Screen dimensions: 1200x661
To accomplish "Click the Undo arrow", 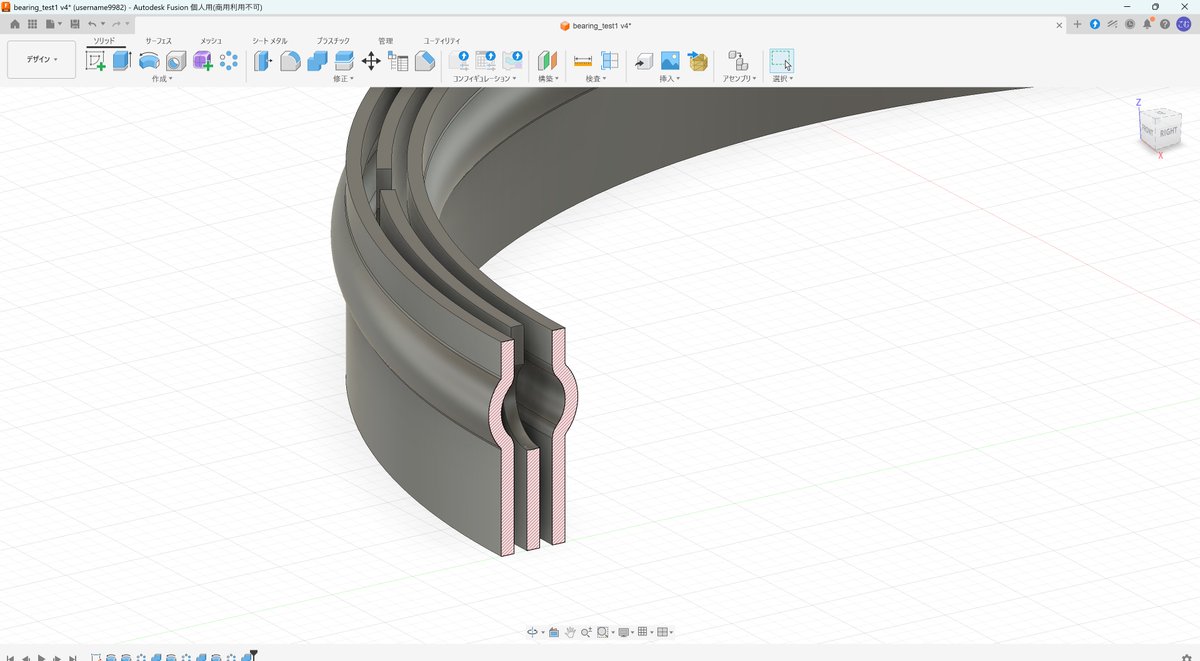I will (93, 23).
